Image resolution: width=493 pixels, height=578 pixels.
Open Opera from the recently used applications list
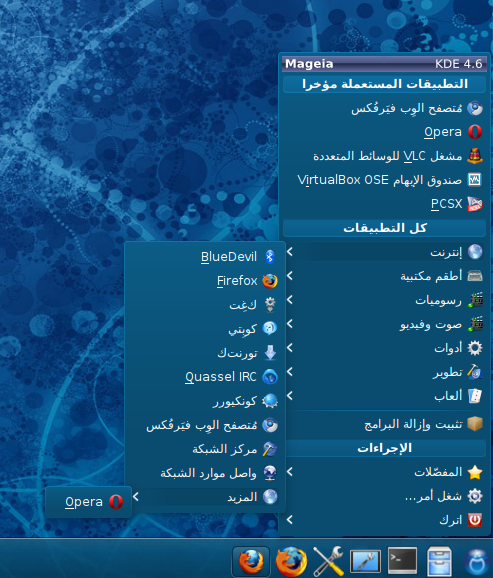pos(384,132)
